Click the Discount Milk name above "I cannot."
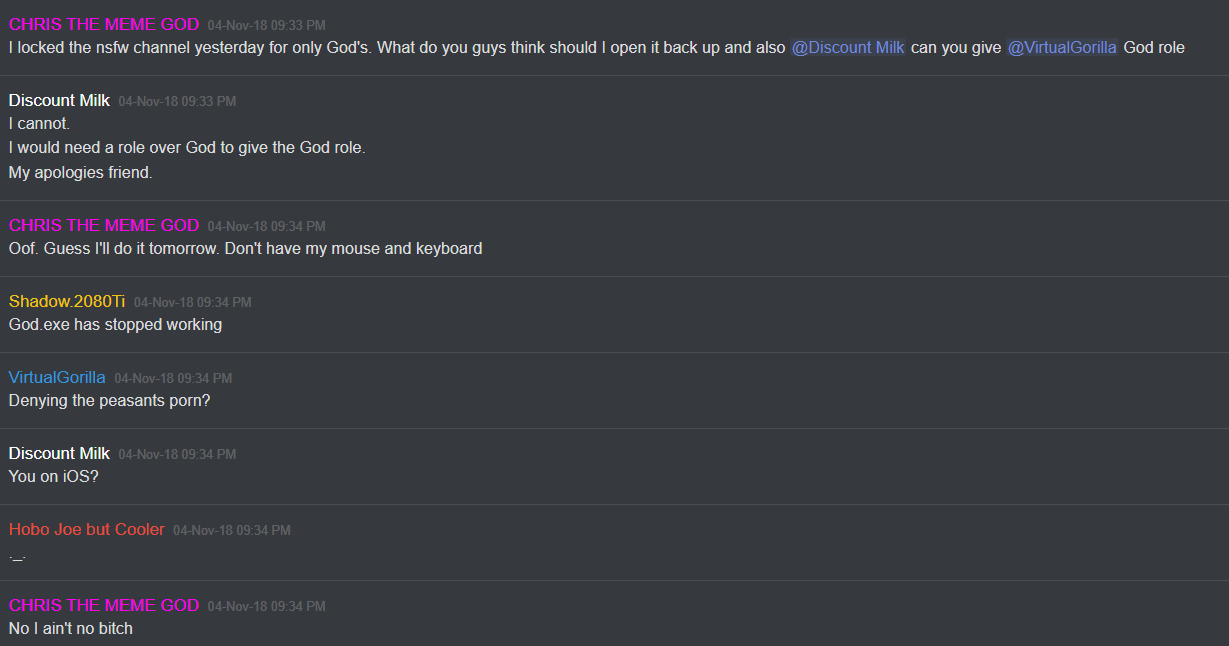 59,100
